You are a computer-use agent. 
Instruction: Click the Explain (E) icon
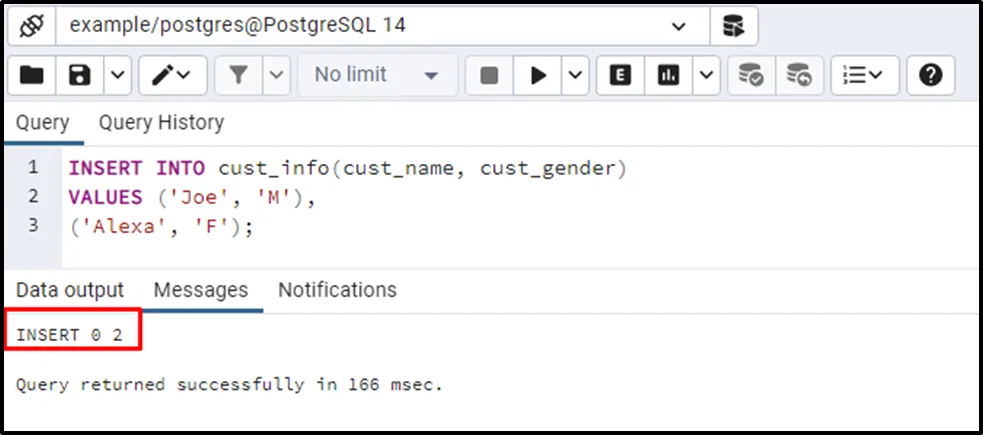click(x=621, y=75)
